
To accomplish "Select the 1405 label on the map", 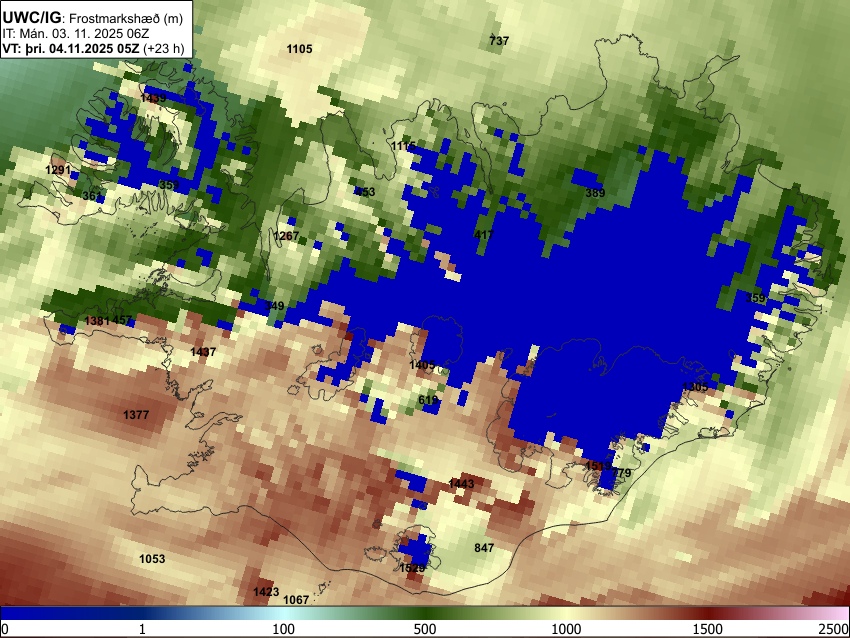I will [422, 365].
